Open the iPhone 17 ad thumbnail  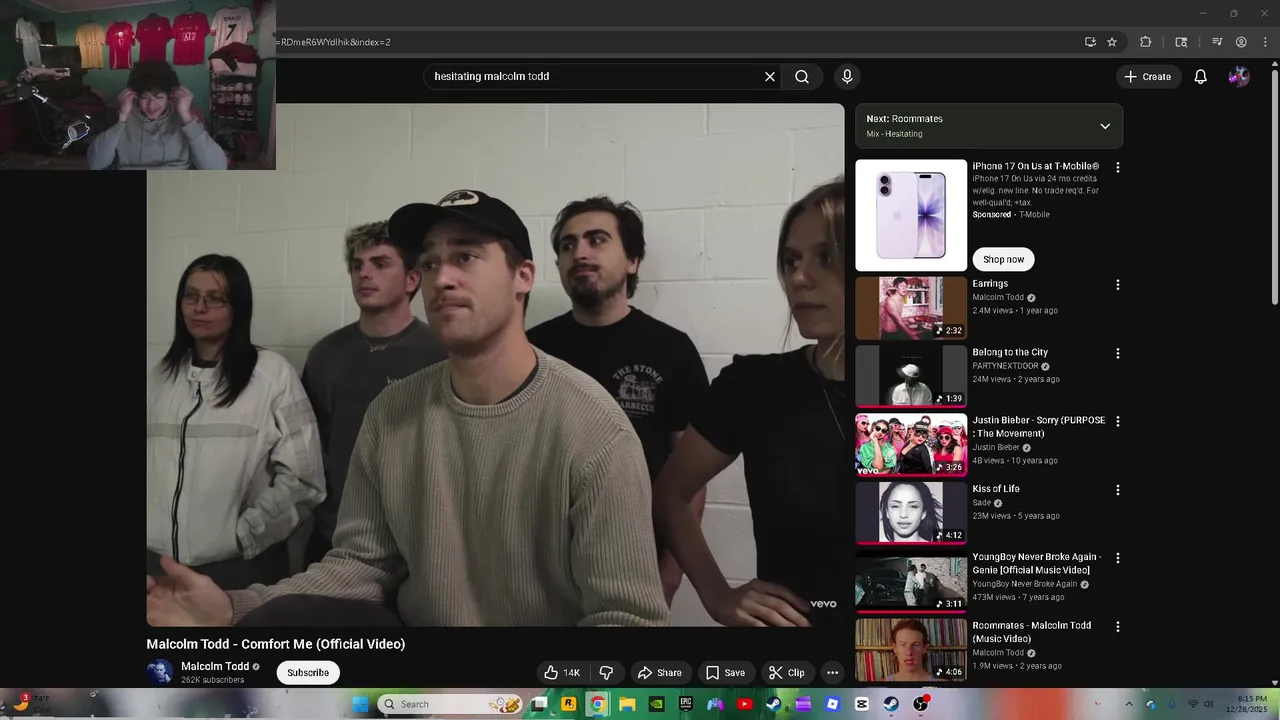911,215
